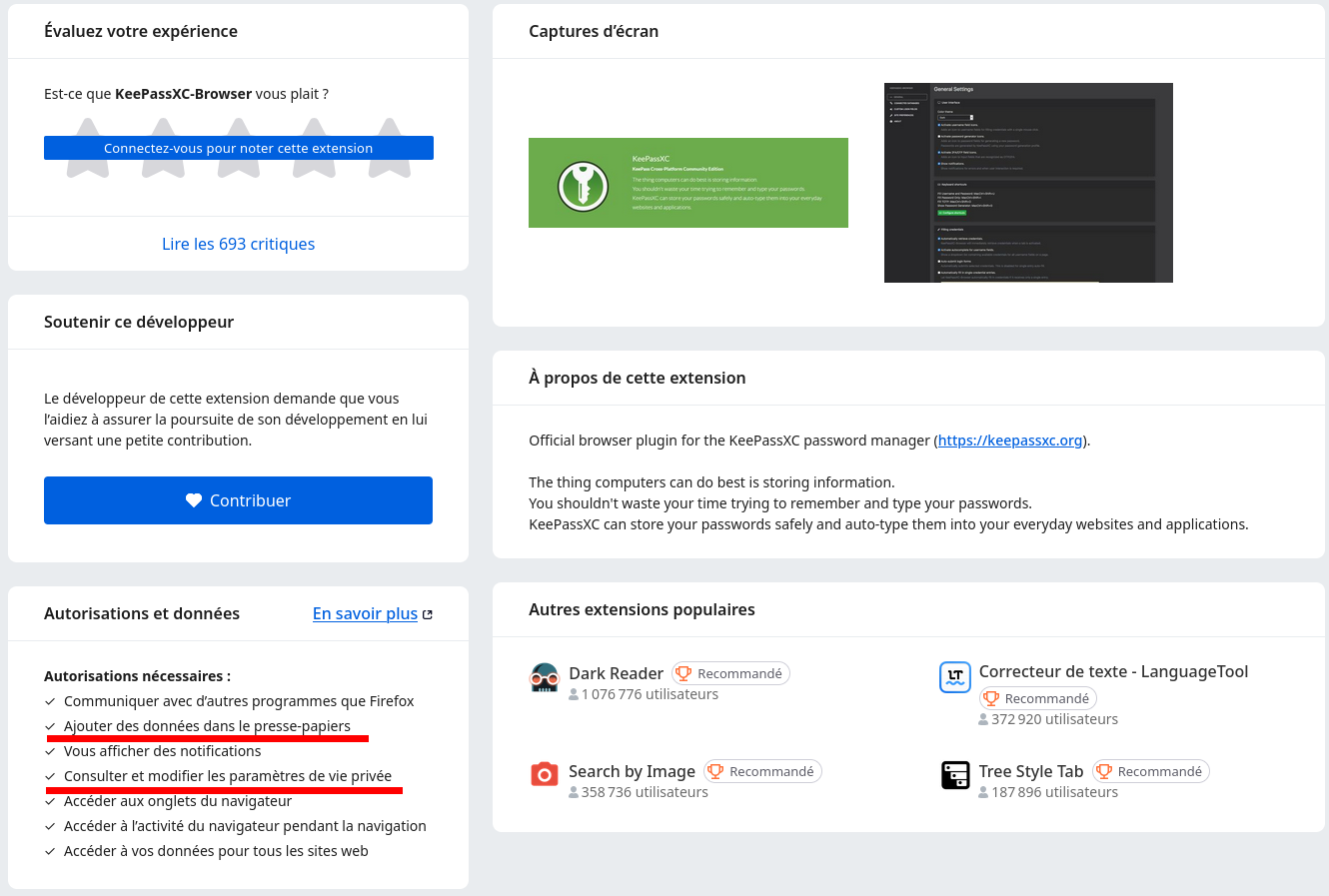Open the dark General Settings screenshot
Viewport: 1329px width, 896px height.
coord(1028,183)
